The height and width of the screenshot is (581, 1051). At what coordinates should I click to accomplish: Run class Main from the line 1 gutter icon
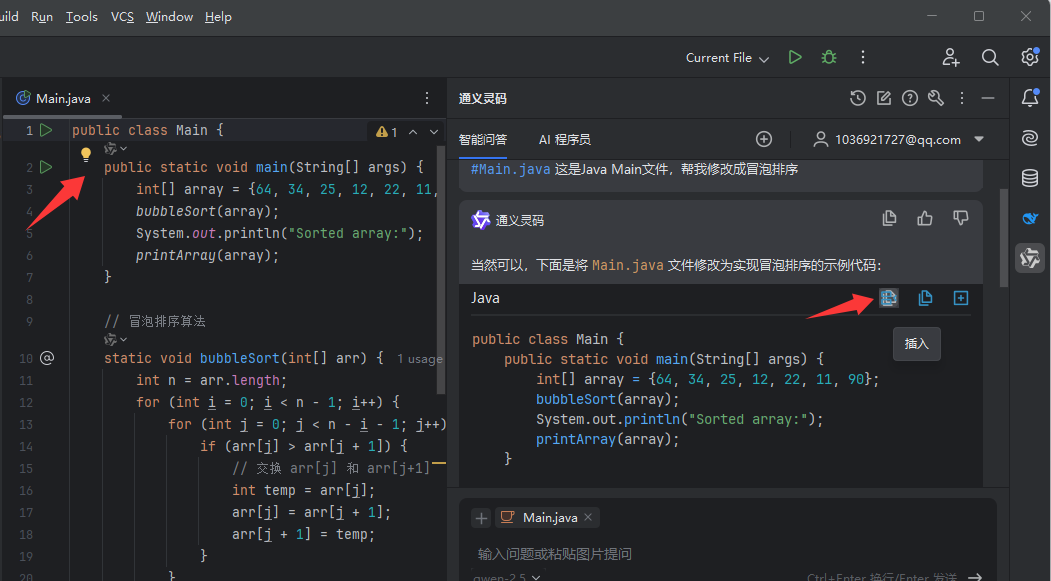[x=46, y=130]
